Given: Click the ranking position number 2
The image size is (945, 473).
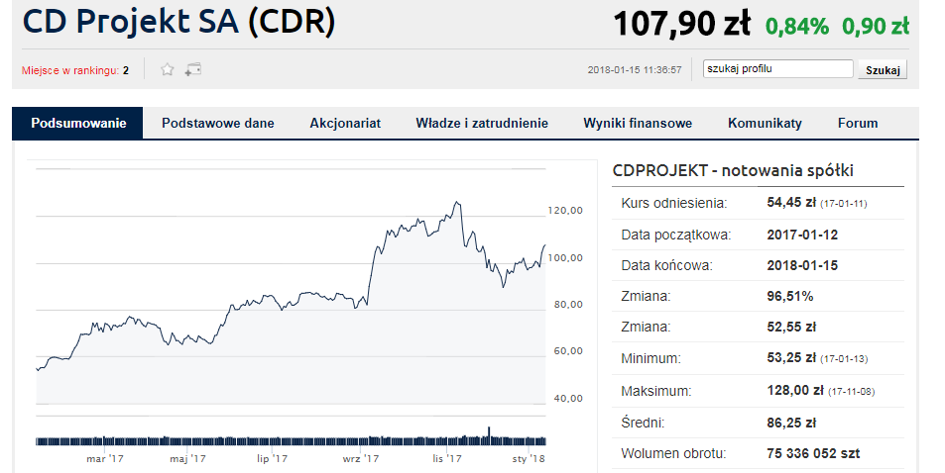Looking at the screenshot, I should click(x=126, y=70).
